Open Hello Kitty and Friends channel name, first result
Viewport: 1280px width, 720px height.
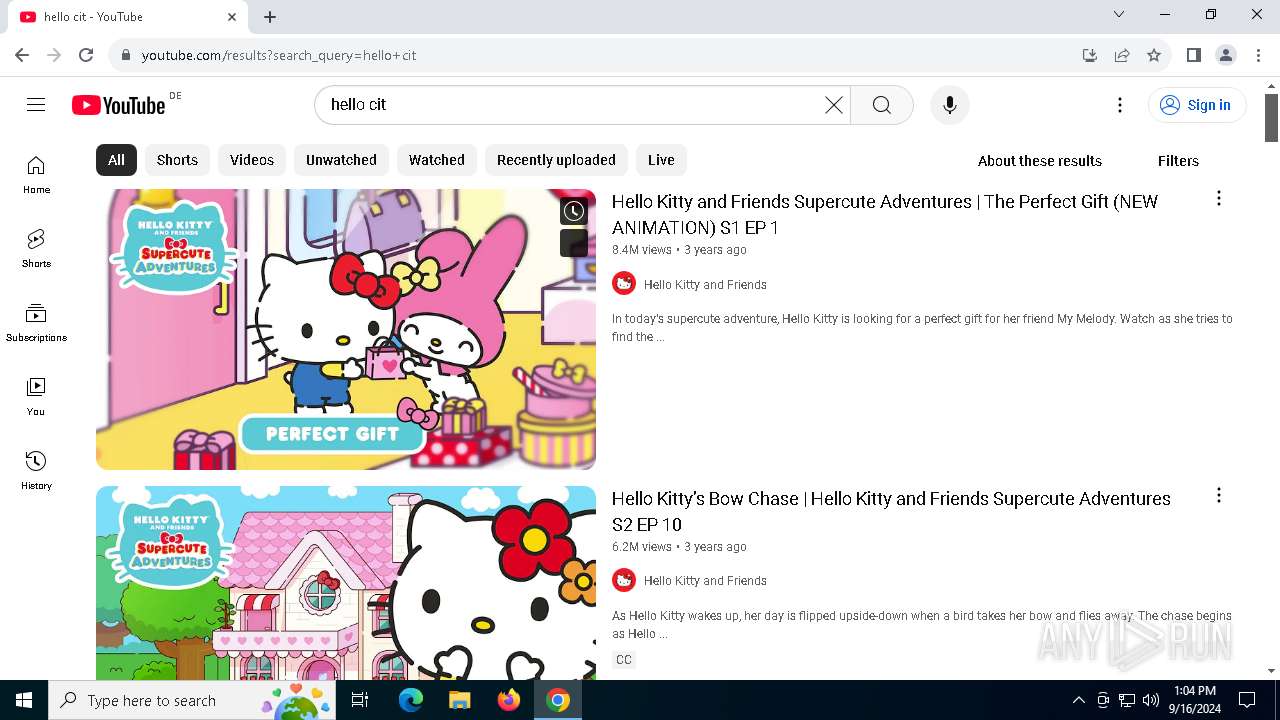pyautogui.click(x=705, y=285)
